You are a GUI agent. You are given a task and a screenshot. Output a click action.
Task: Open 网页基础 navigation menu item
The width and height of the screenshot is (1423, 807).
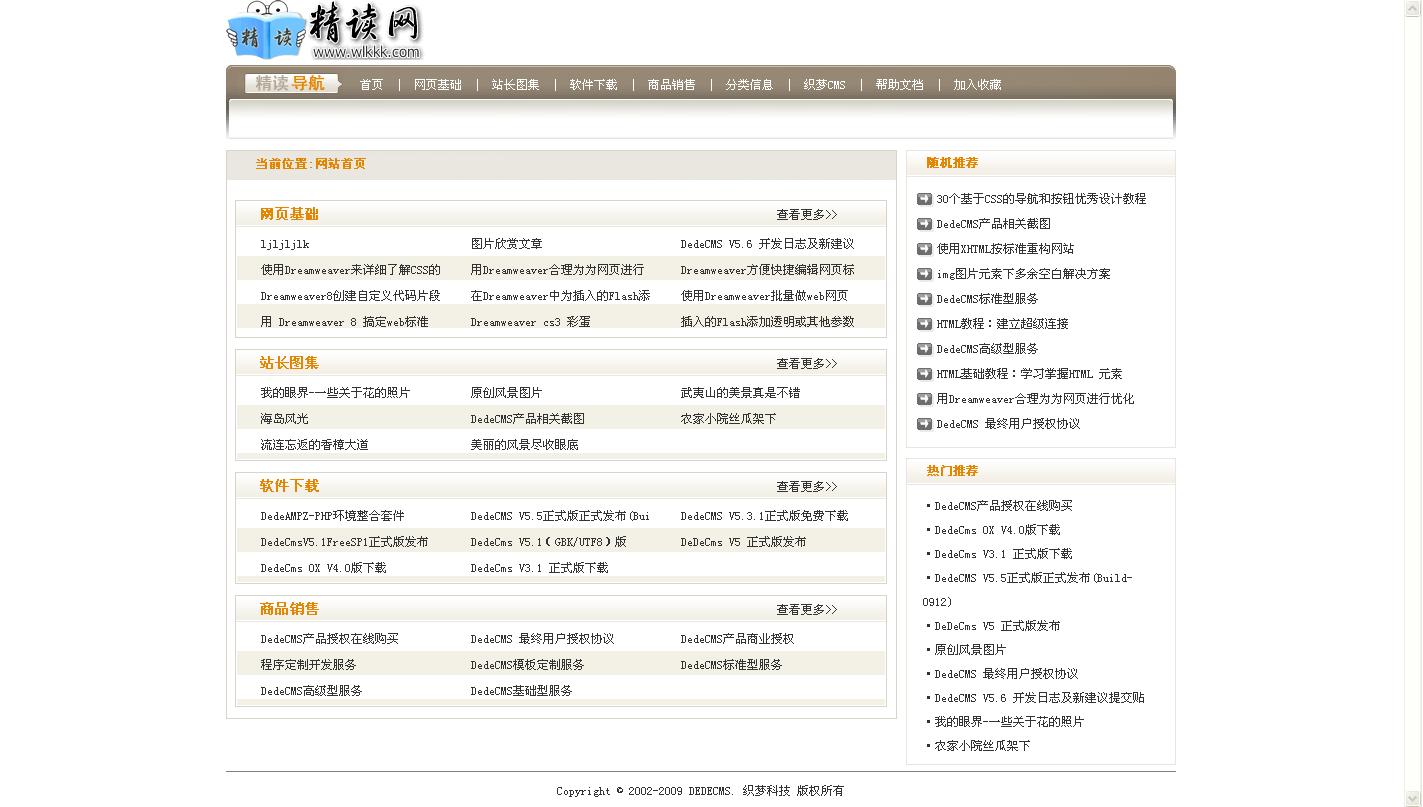click(437, 85)
